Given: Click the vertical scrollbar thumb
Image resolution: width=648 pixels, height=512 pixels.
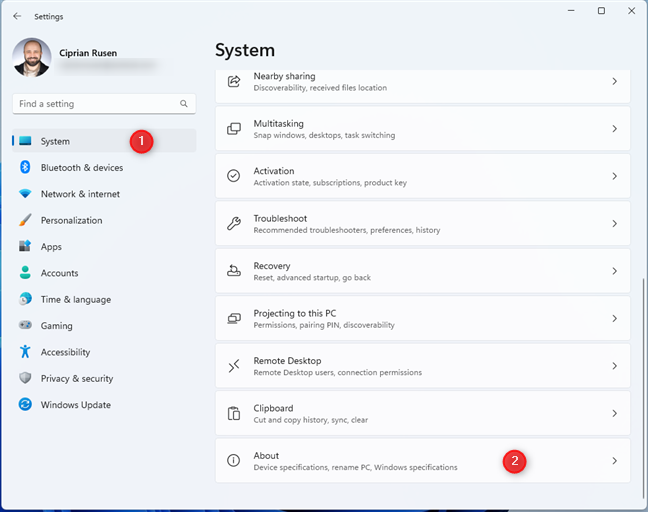Looking at the screenshot, I should pyautogui.click(x=643, y=388).
